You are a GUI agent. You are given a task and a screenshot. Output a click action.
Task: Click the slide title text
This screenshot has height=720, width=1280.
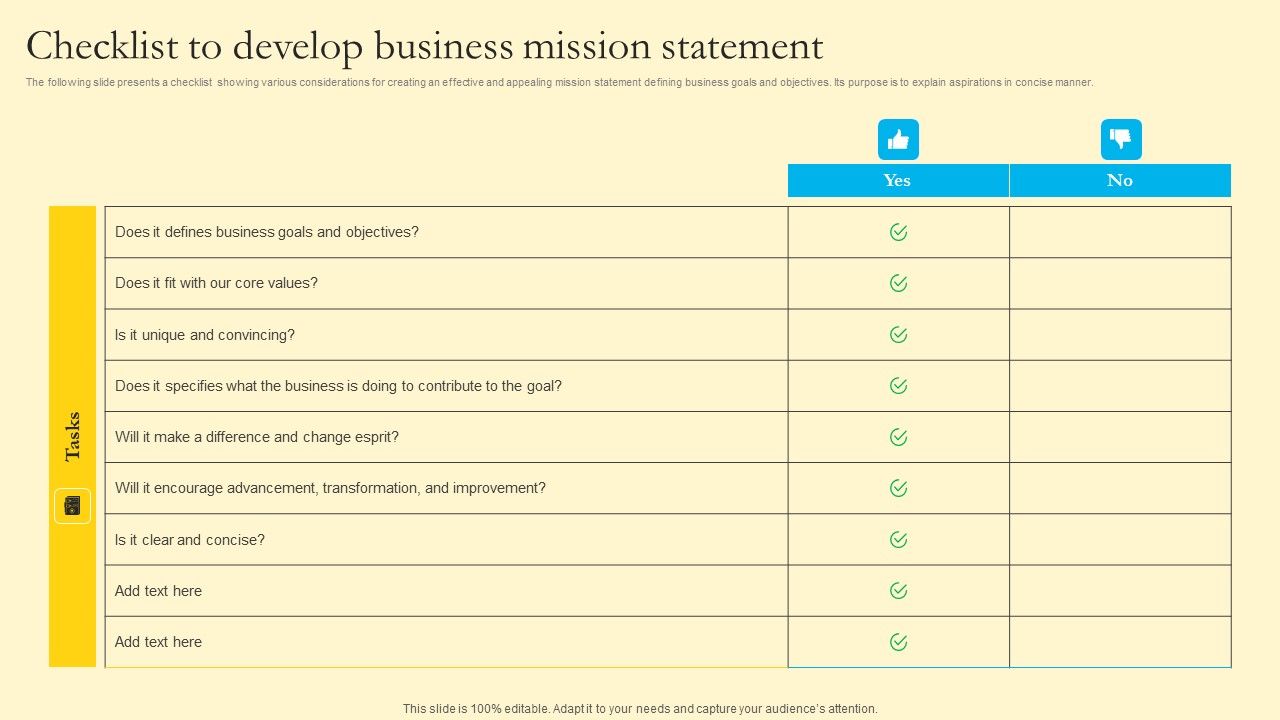(425, 47)
